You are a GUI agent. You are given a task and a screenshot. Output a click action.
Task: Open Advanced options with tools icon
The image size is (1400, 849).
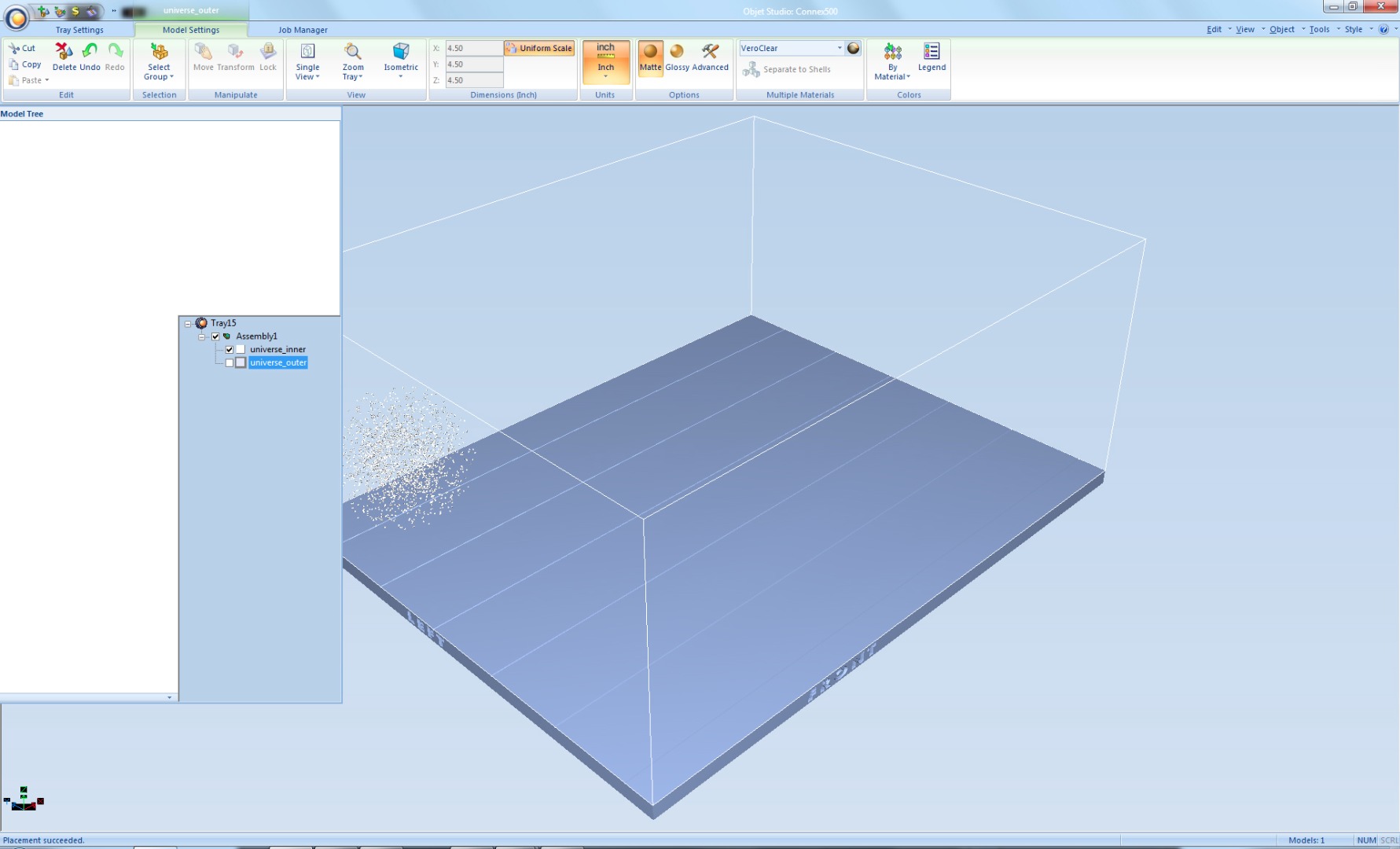coord(711,57)
